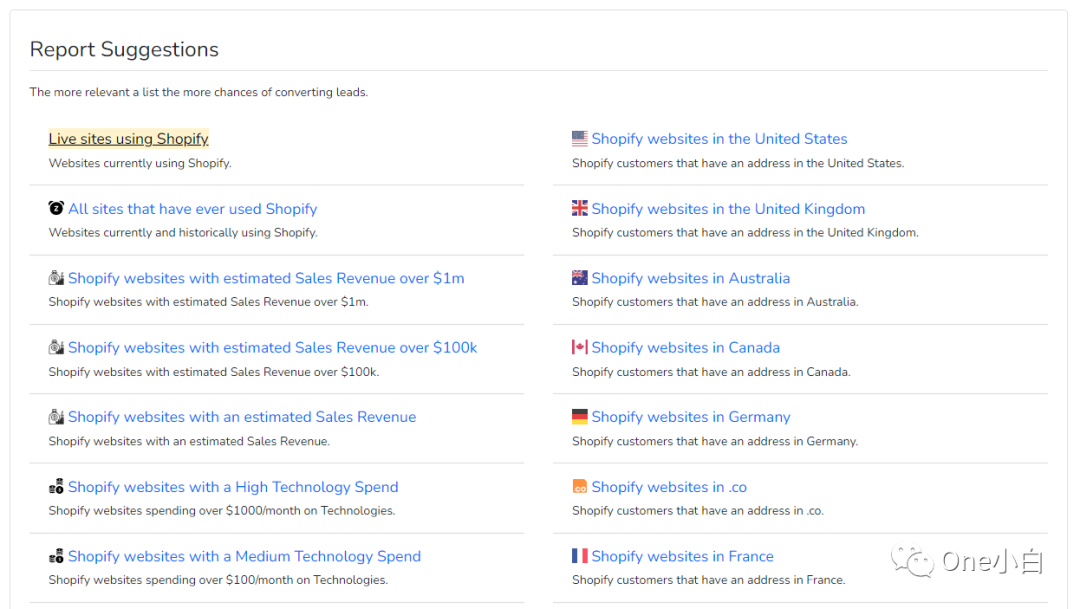1080x609 pixels.
Task: Click the Germany flag icon
Action: click(580, 417)
